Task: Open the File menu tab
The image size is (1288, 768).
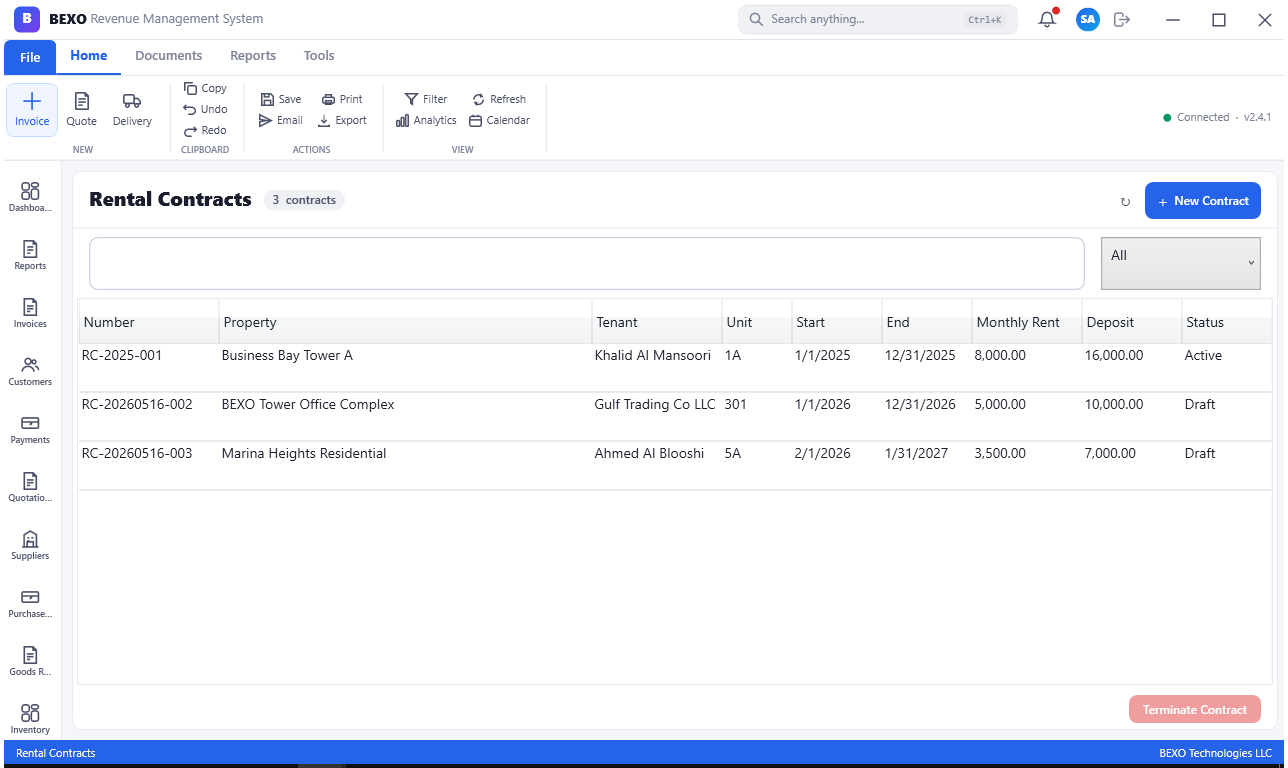Action: [30, 57]
